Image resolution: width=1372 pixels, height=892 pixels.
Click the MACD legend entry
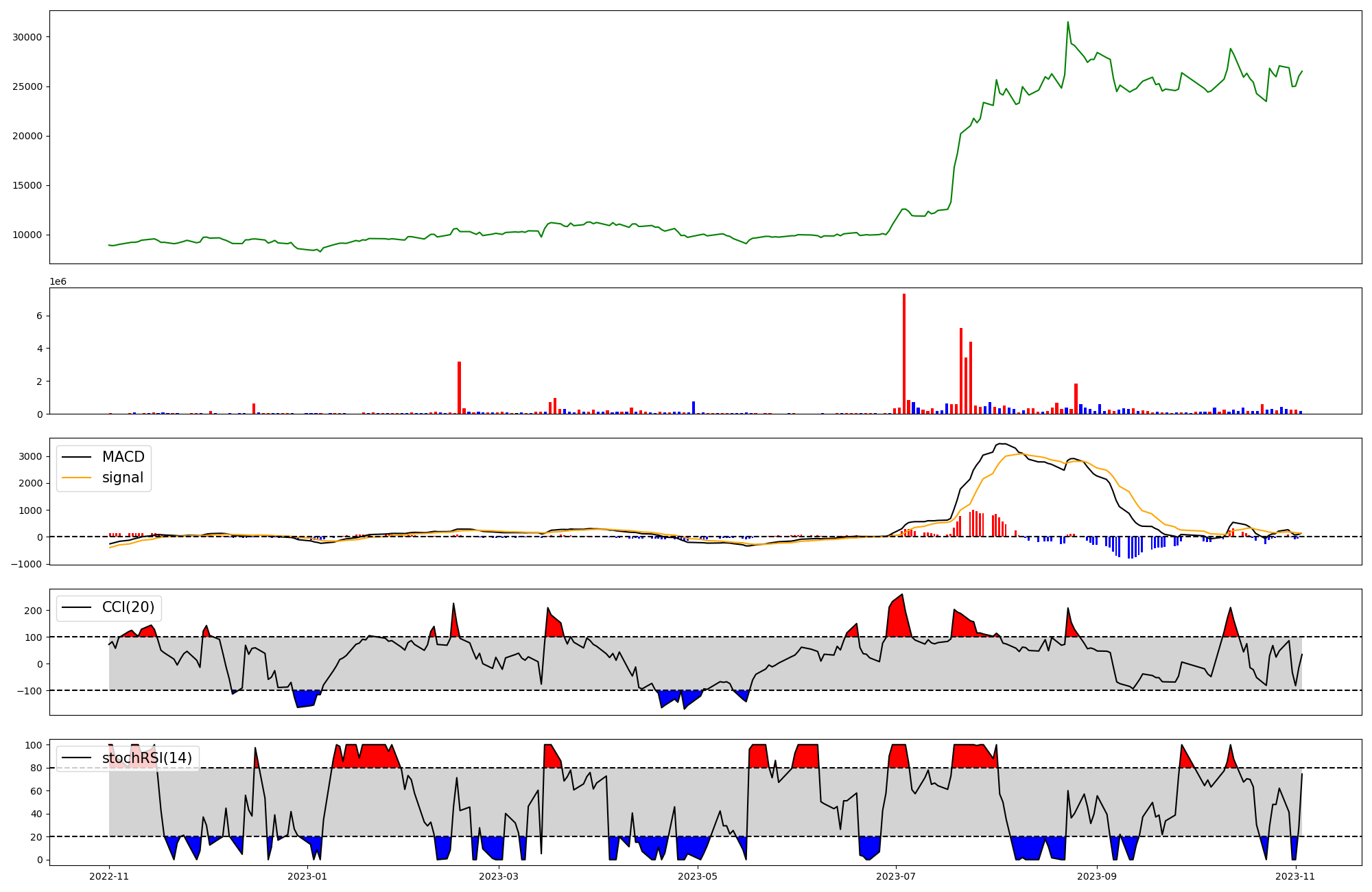[123, 457]
